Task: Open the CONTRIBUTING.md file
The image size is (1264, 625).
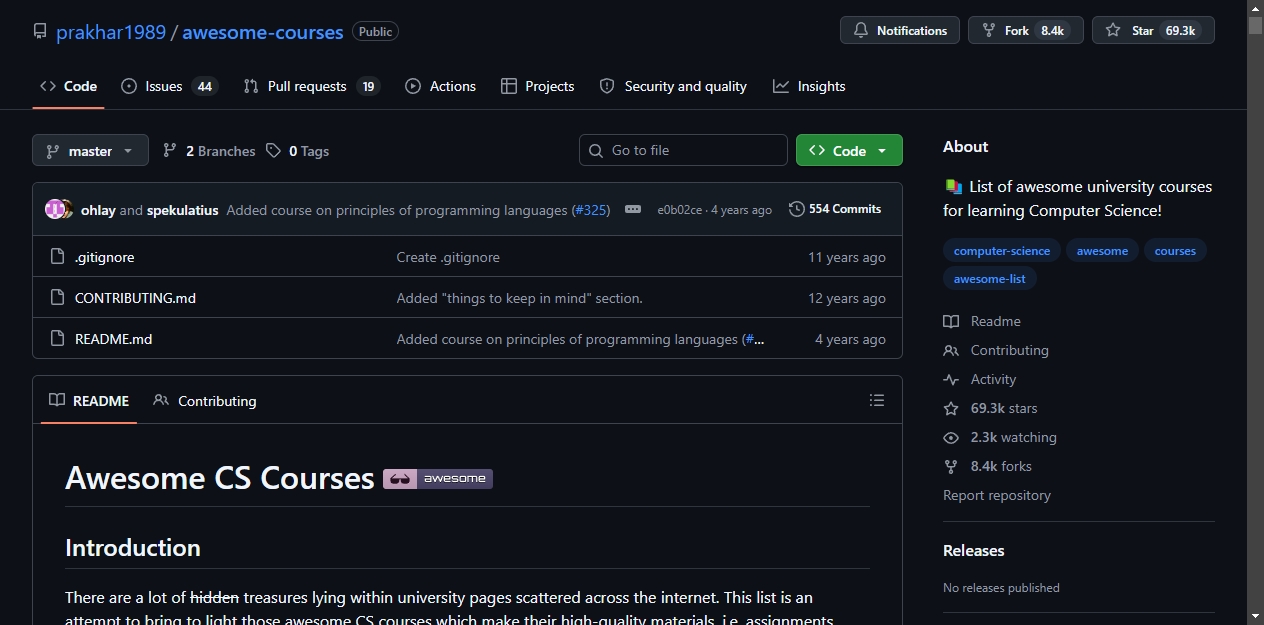Action: (135, 298)
